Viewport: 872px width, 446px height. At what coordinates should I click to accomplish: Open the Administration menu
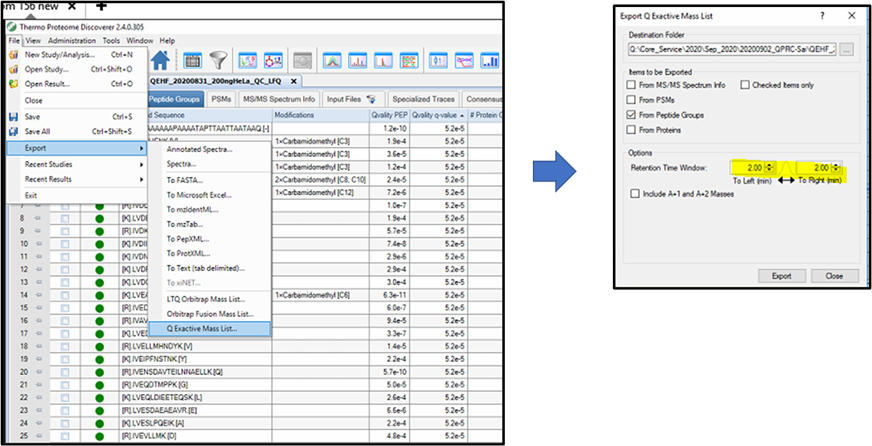72,41
